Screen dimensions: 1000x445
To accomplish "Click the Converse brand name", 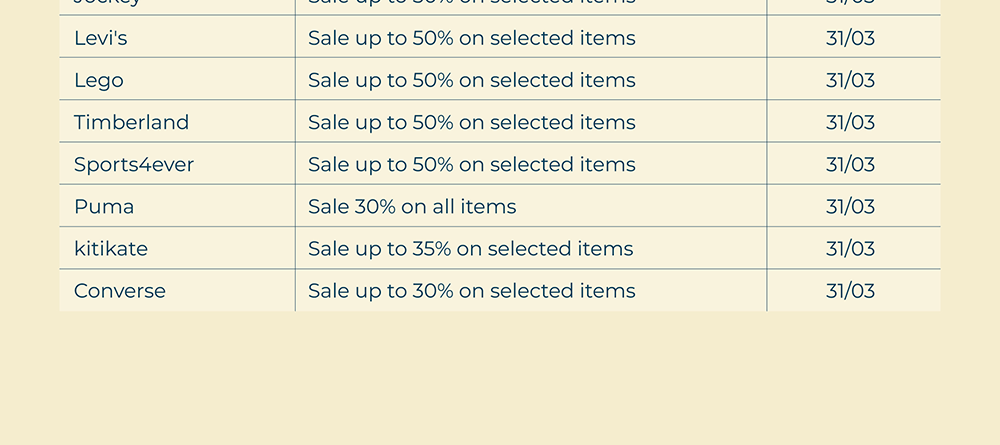I will tap(120, 291).
